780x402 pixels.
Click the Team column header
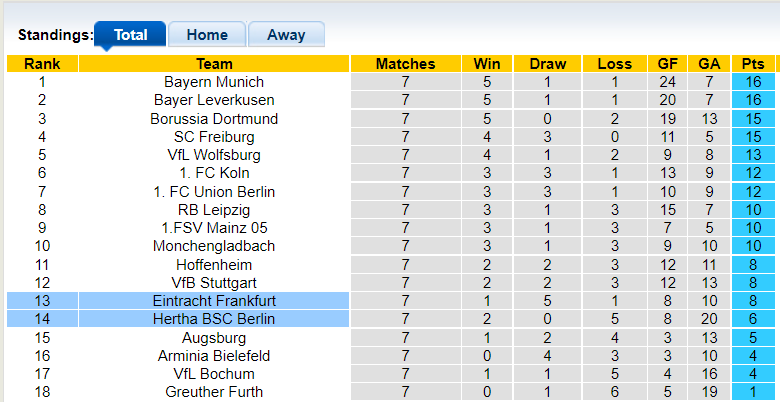214,64
